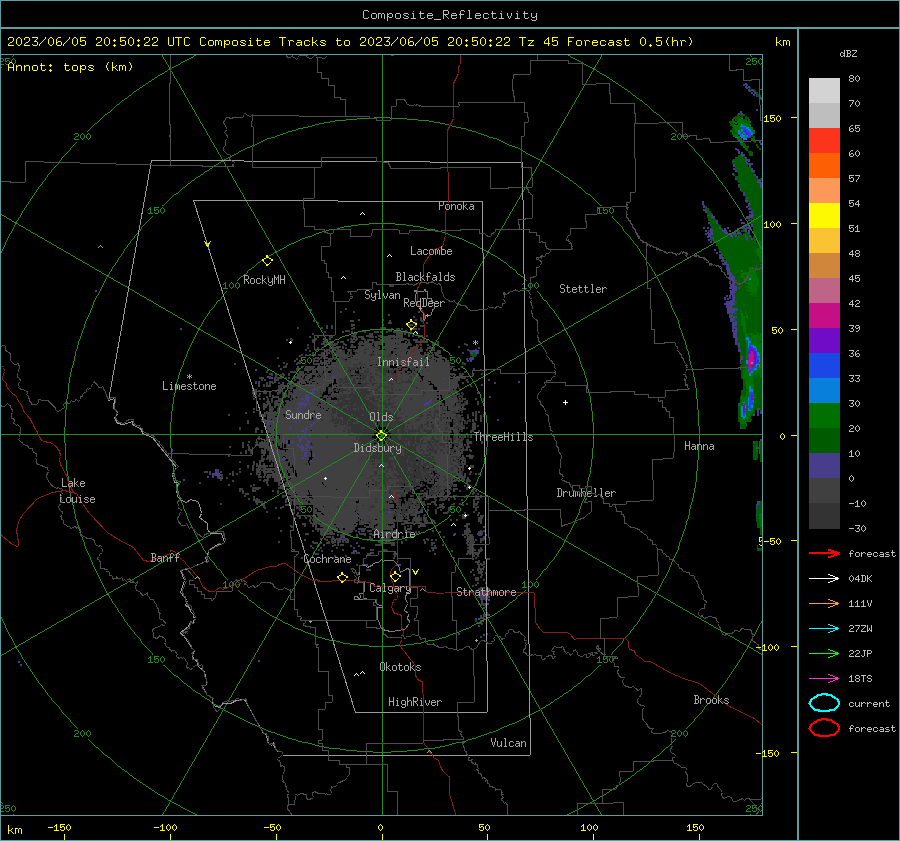
Task: Click the yellow diamond marker above Calgary
Action: pyautogui.click(x=395, y=576)
